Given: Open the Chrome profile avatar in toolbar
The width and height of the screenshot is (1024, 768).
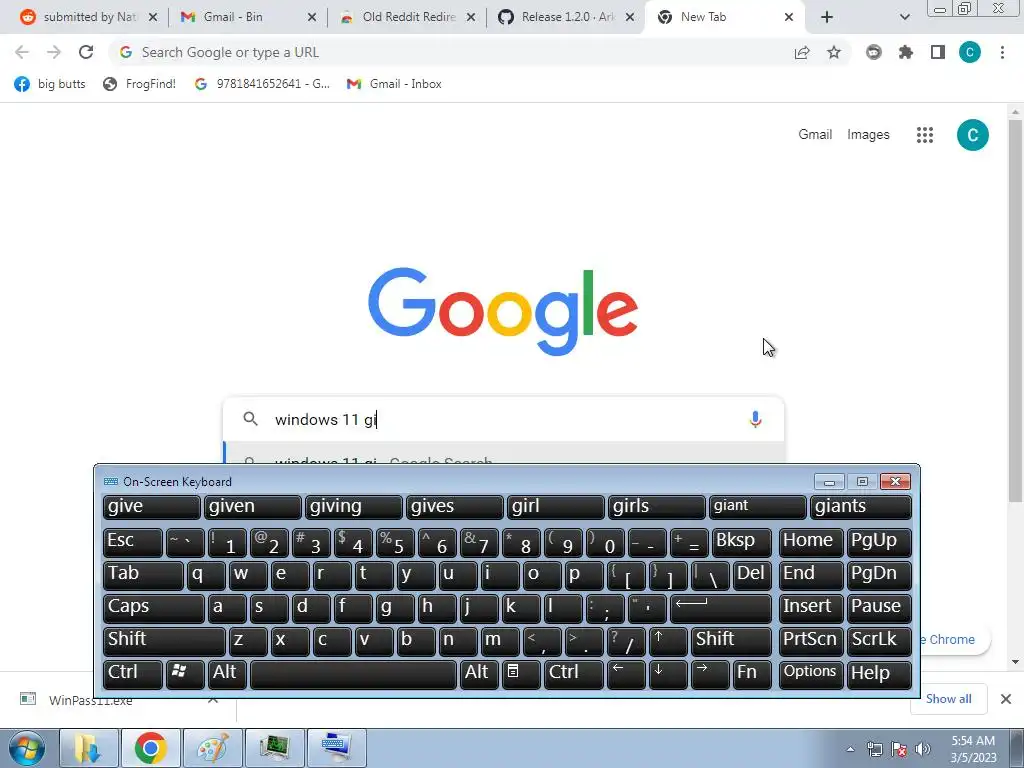Looking at the screenshot, I should click(970, 52).
